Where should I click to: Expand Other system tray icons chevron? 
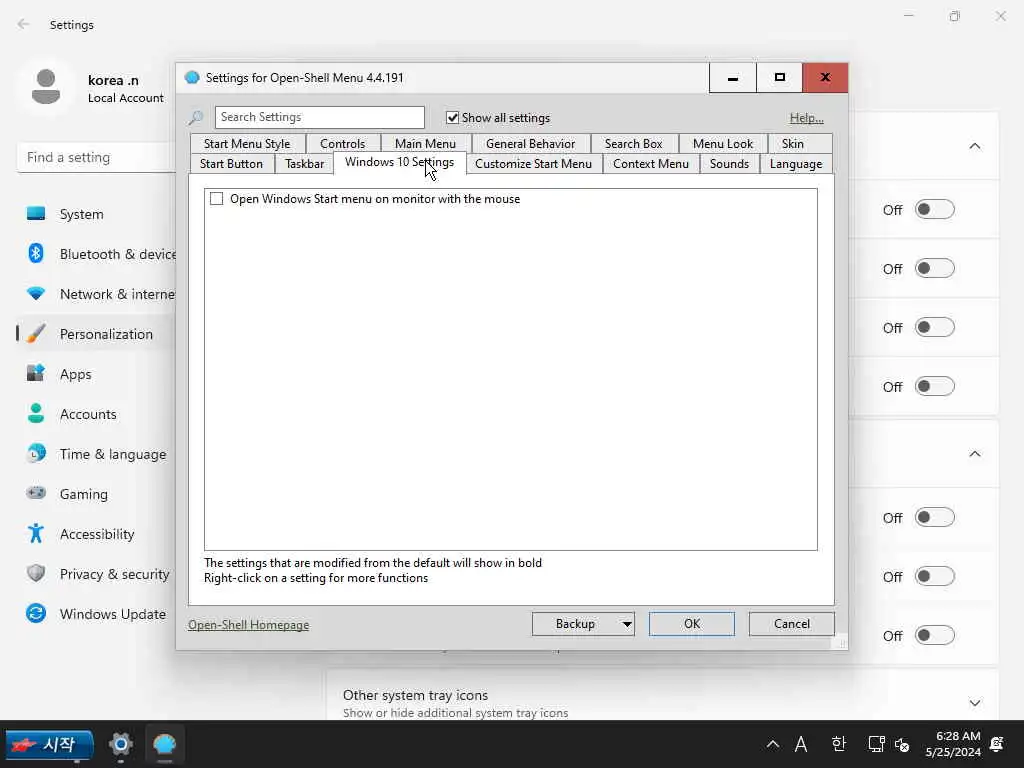point(974,703)
